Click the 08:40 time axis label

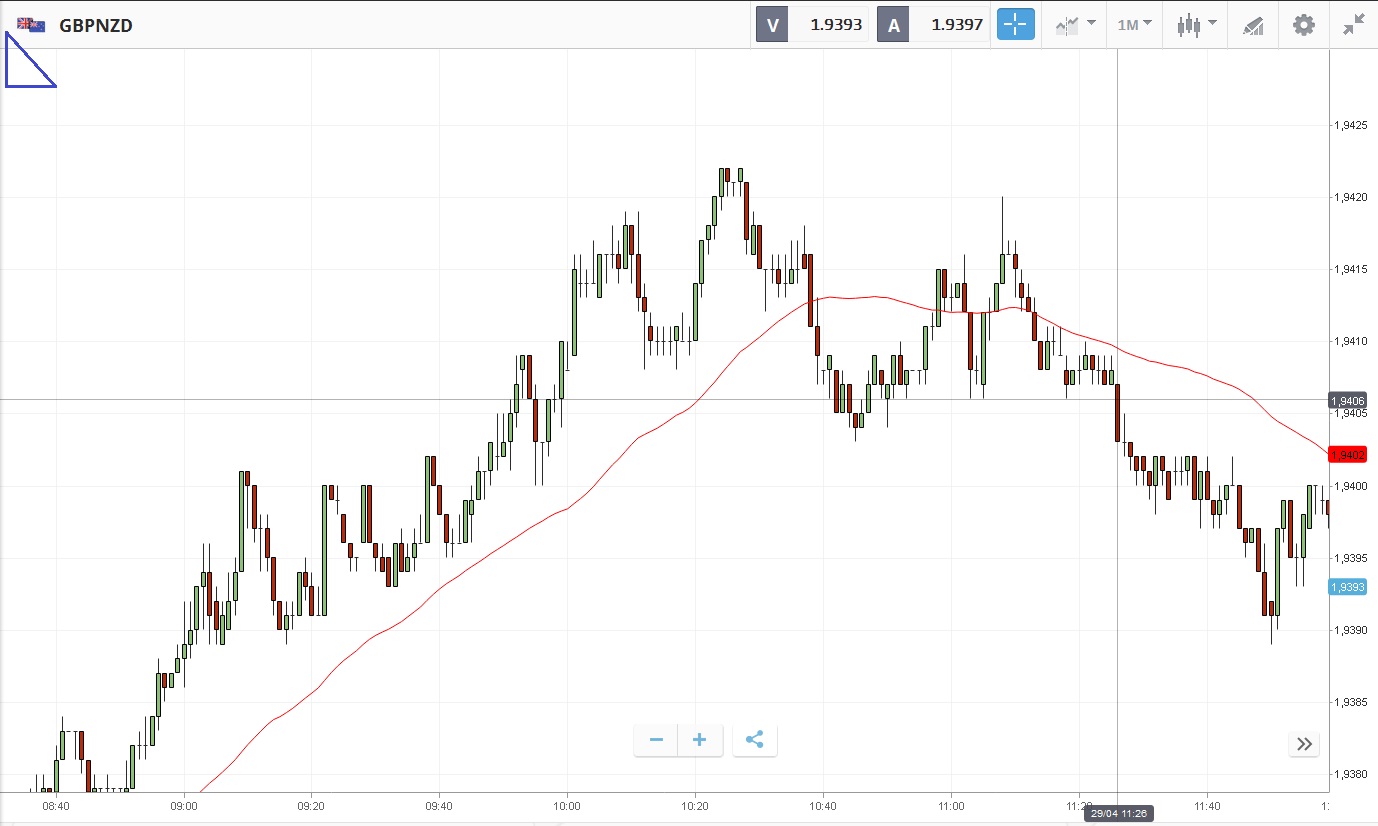click(x=56, y=805)
